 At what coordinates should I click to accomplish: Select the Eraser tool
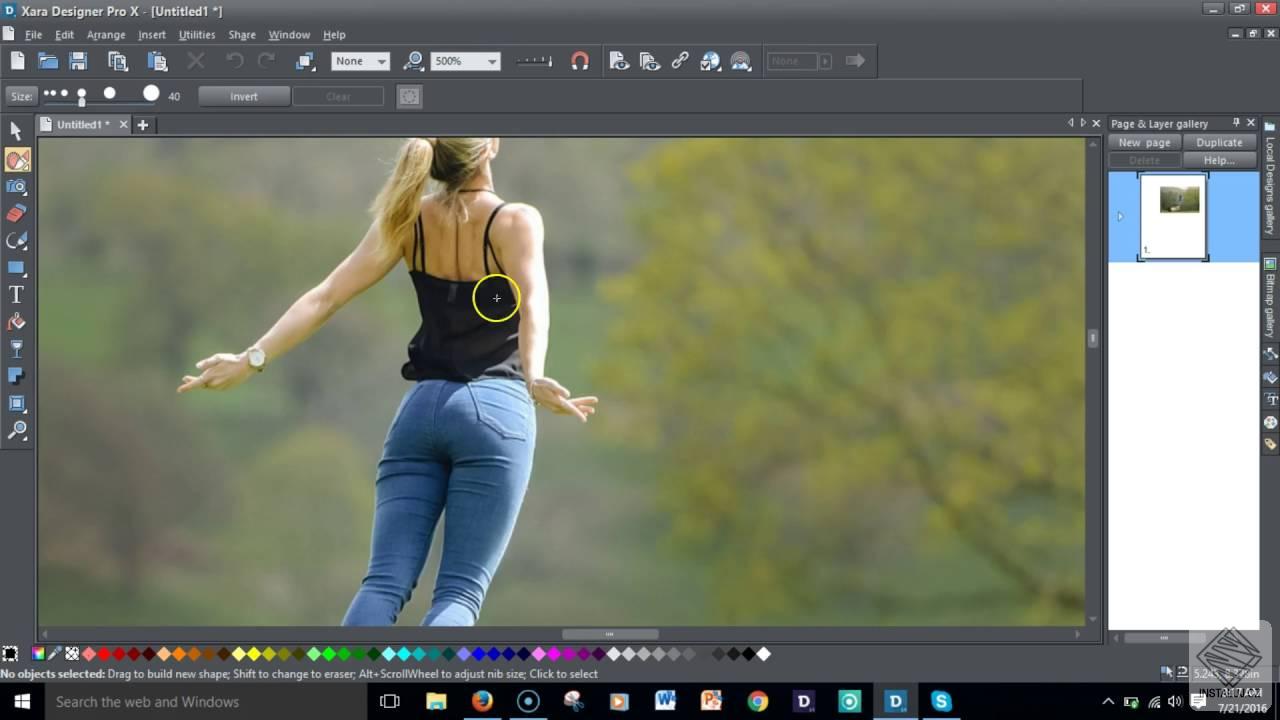pos(16,213)
